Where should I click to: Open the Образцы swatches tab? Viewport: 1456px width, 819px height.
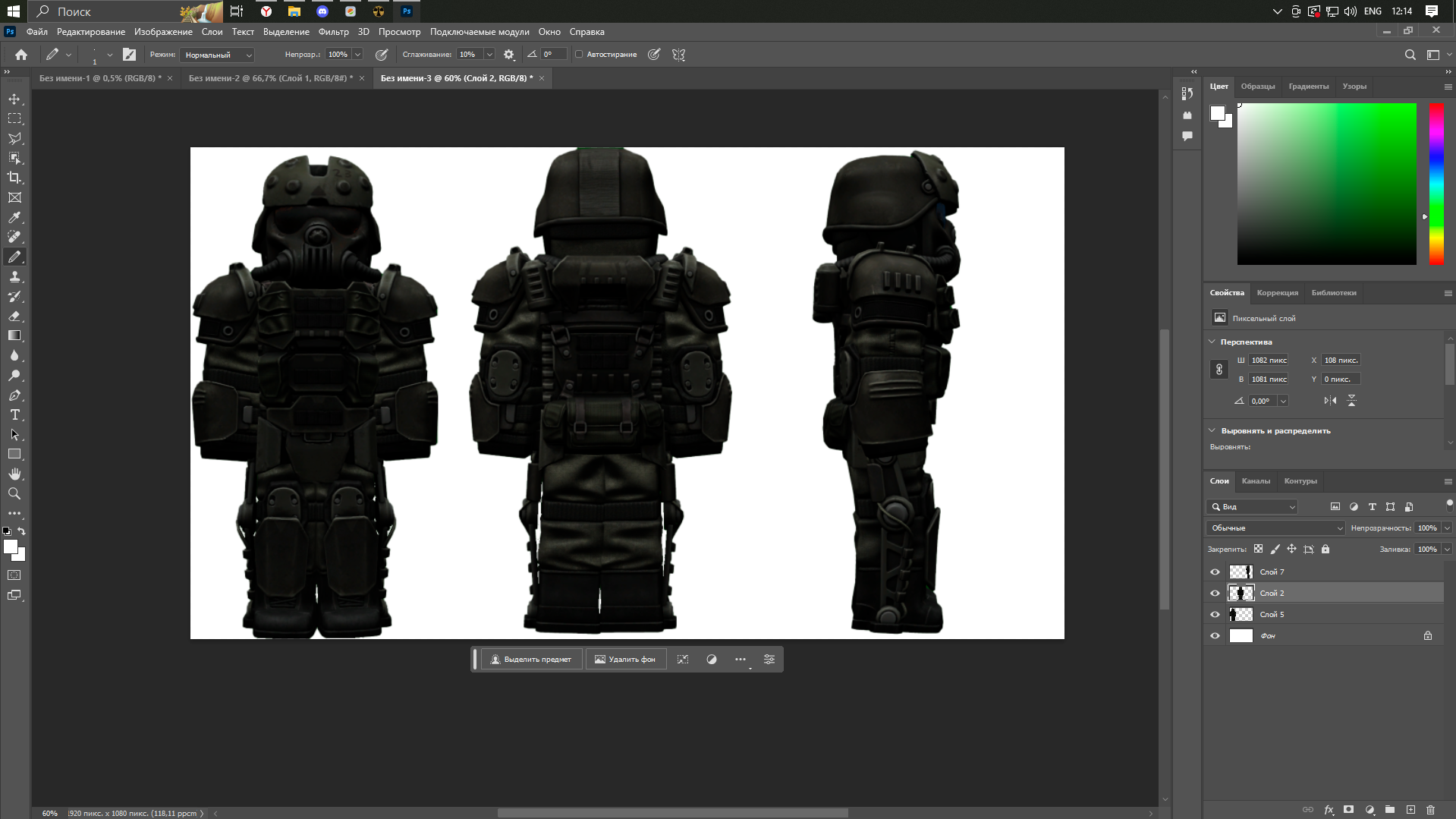(1257, 87)
